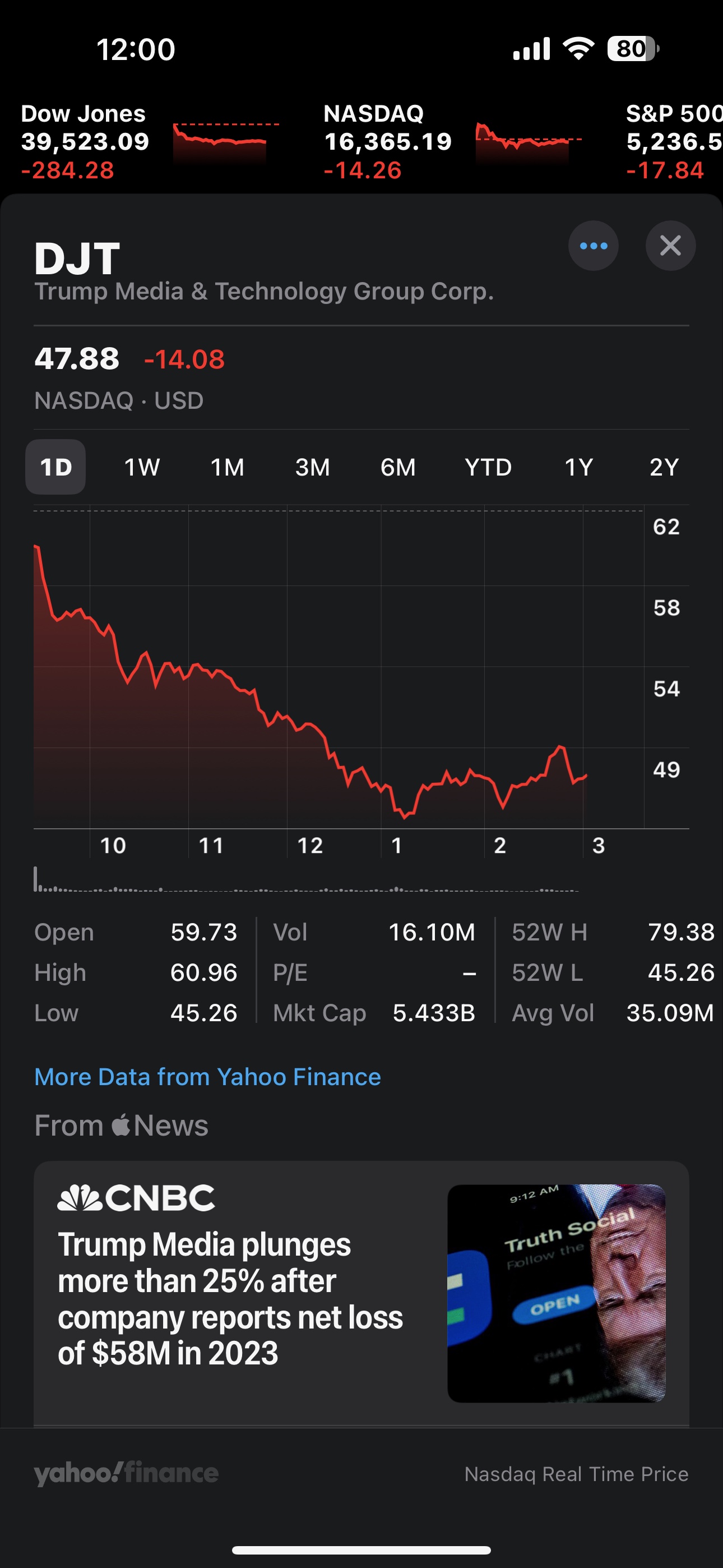The image size is (723, 1568).
Task: Show the 6M price chart
Action: coord(398,467)
